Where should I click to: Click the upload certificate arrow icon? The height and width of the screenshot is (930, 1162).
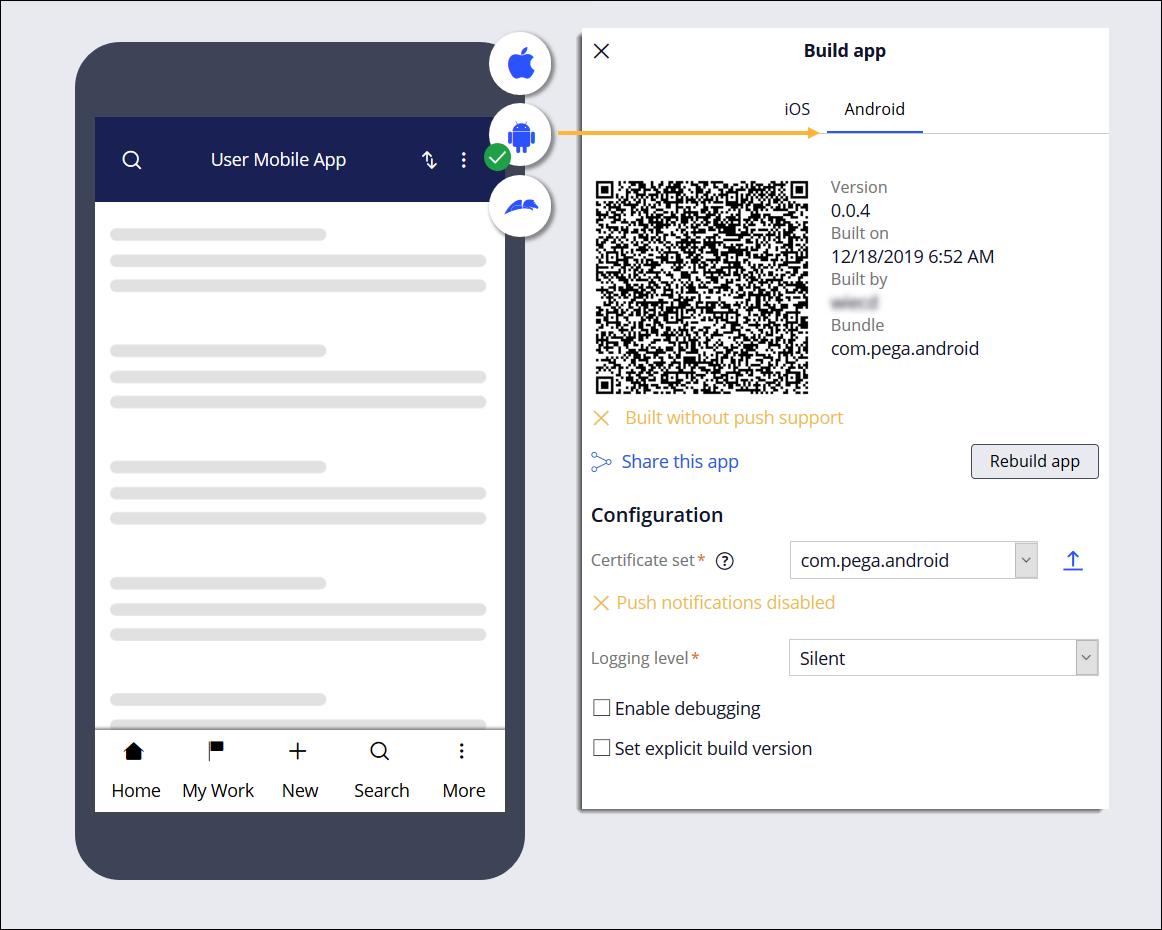1072,560
